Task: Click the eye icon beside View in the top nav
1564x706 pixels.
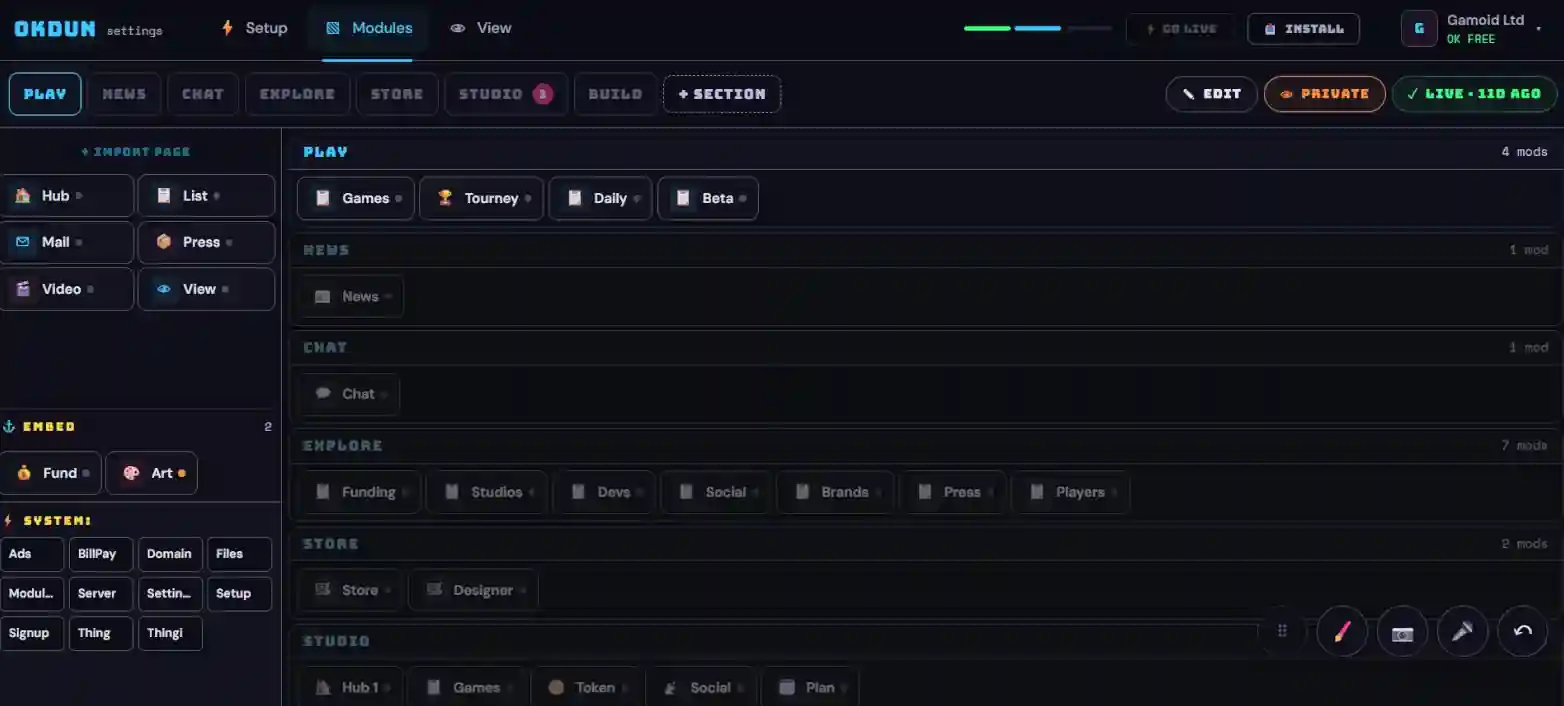Action: click(458, 28)
